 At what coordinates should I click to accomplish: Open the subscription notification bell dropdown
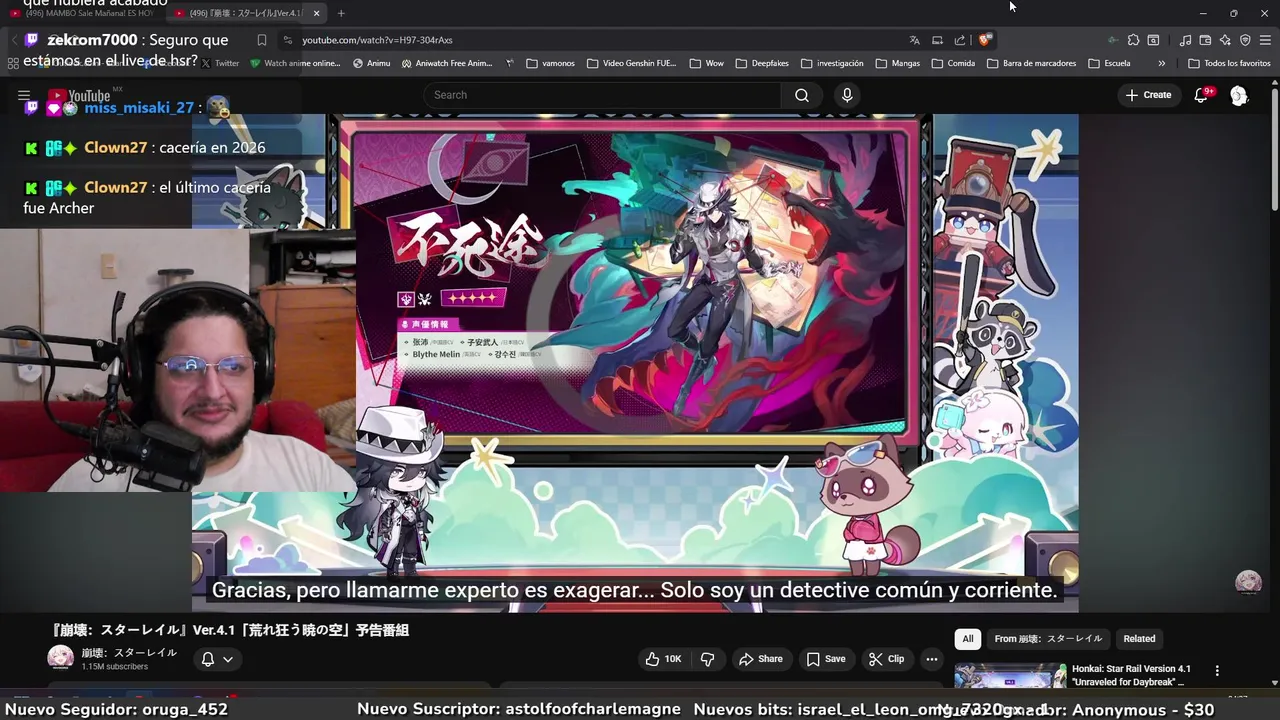click(x=217, y=659)
